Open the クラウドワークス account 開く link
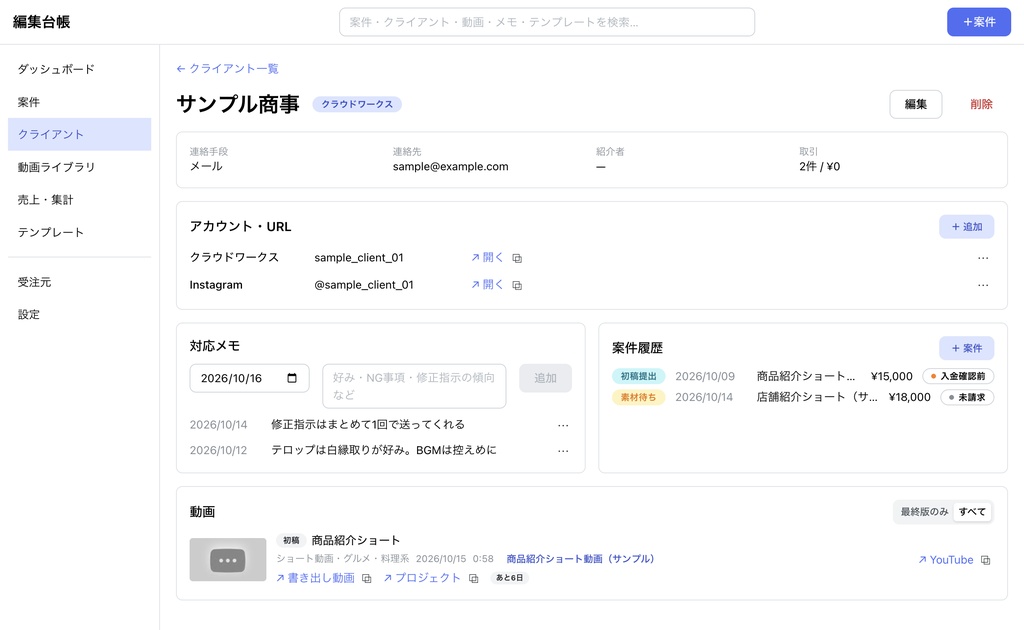 click(x=487, y=258)
